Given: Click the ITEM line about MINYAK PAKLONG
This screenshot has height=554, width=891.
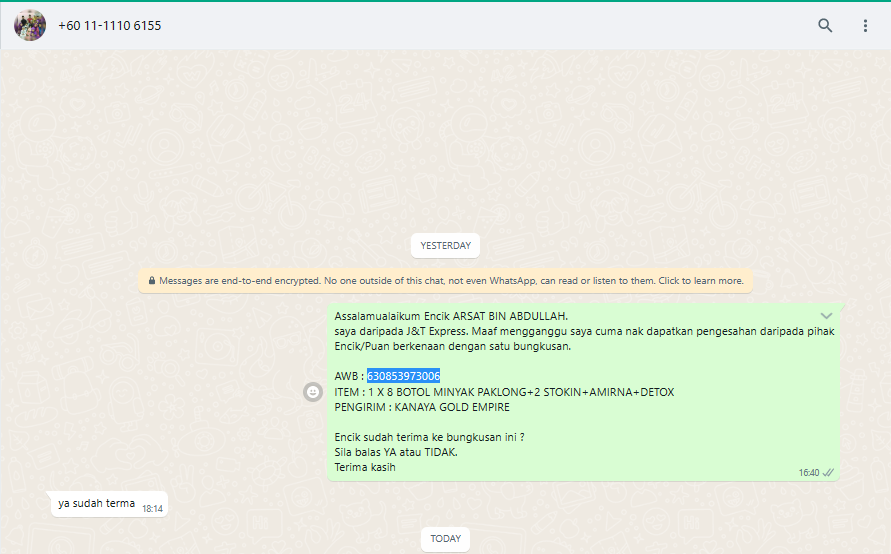Looking at the screenshot, I should tap(504, 392).
